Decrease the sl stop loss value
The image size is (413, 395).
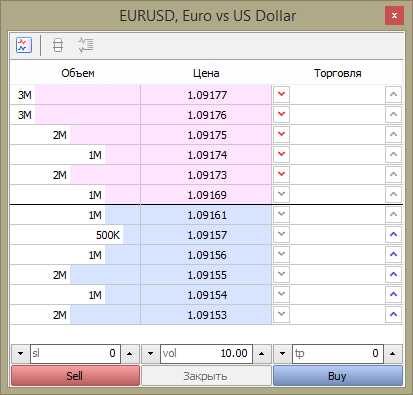pyautogui.click(x=21, y=354)
